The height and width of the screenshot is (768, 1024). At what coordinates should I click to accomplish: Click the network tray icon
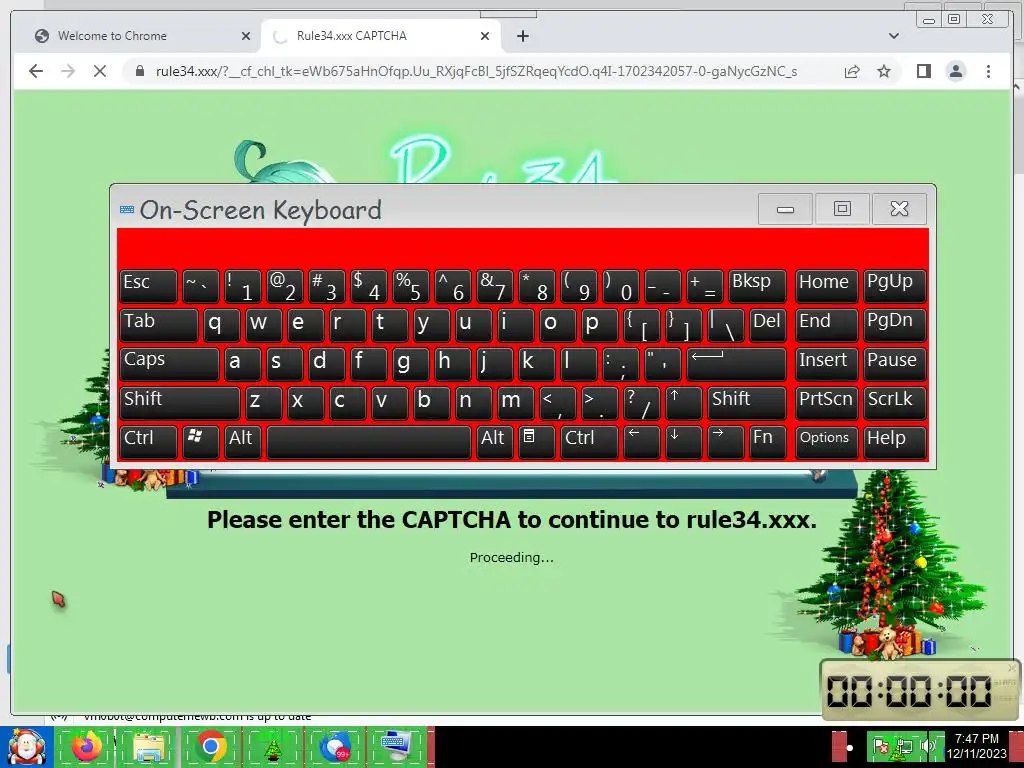(904, 746)
